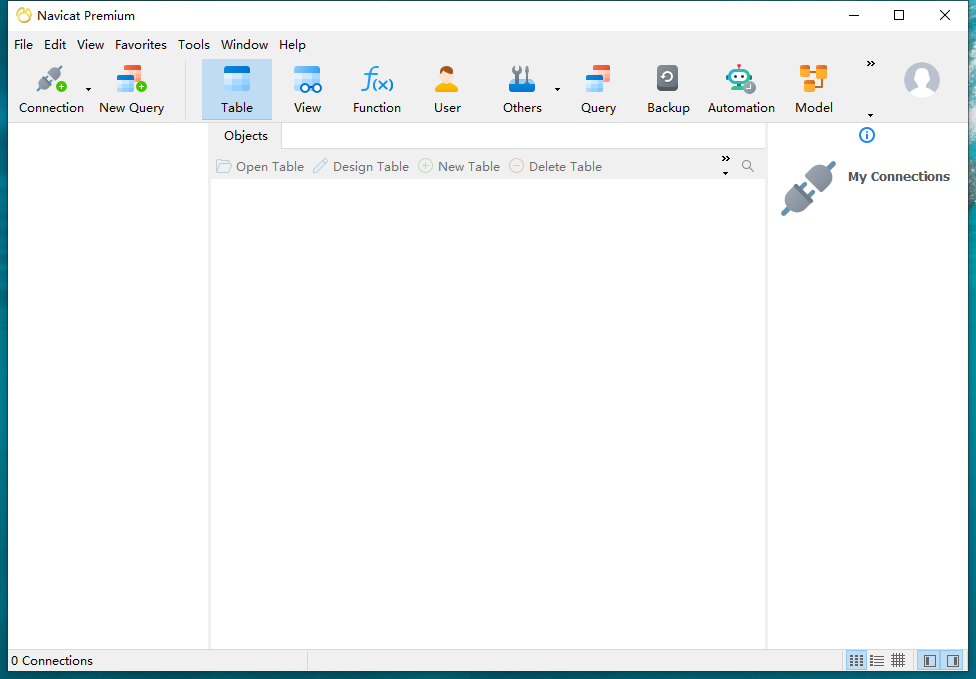Open main toolbar options small arrow

[870, 115]
